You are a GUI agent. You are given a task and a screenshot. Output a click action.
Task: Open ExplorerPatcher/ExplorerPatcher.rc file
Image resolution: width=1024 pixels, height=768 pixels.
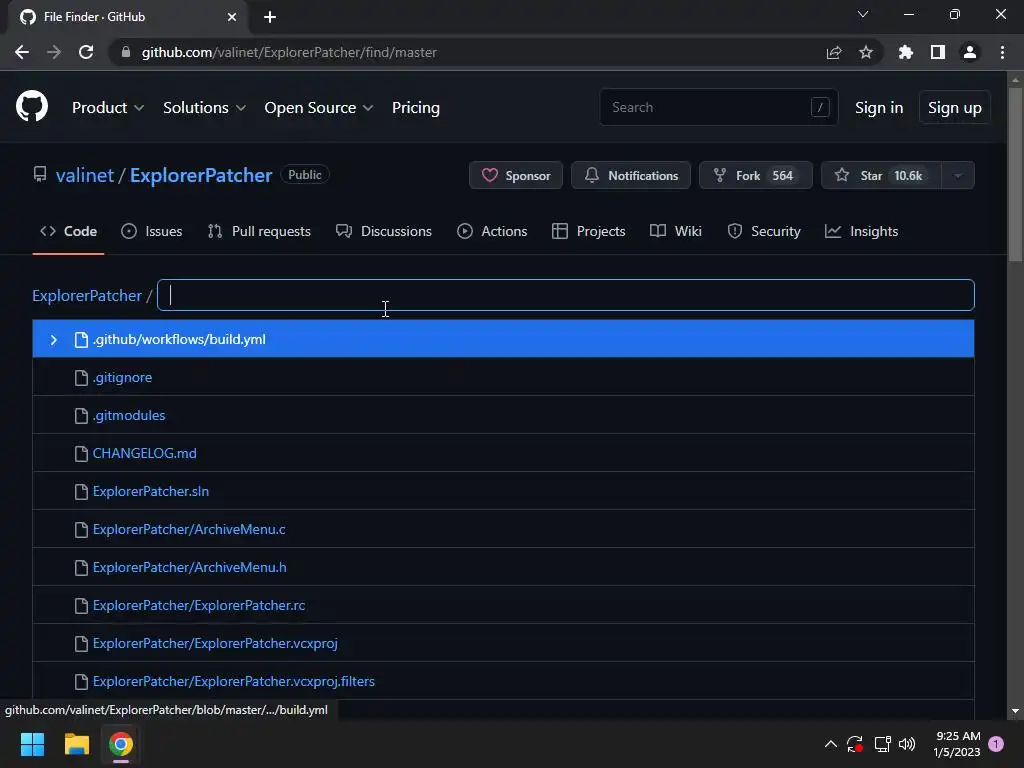199,605
